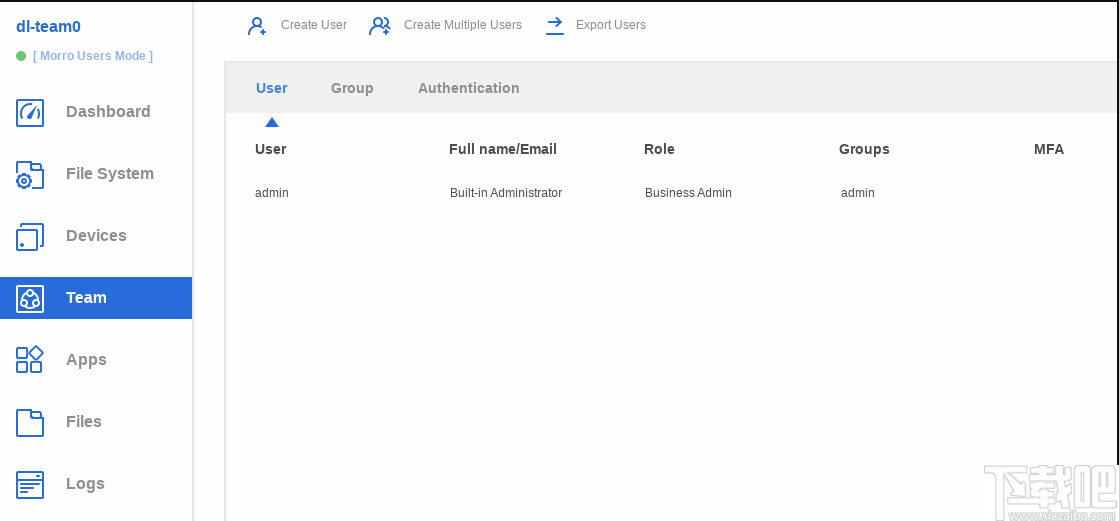The image size is (1119, 521).
Task: Switch to the Group tab
Action: (352, 88)
